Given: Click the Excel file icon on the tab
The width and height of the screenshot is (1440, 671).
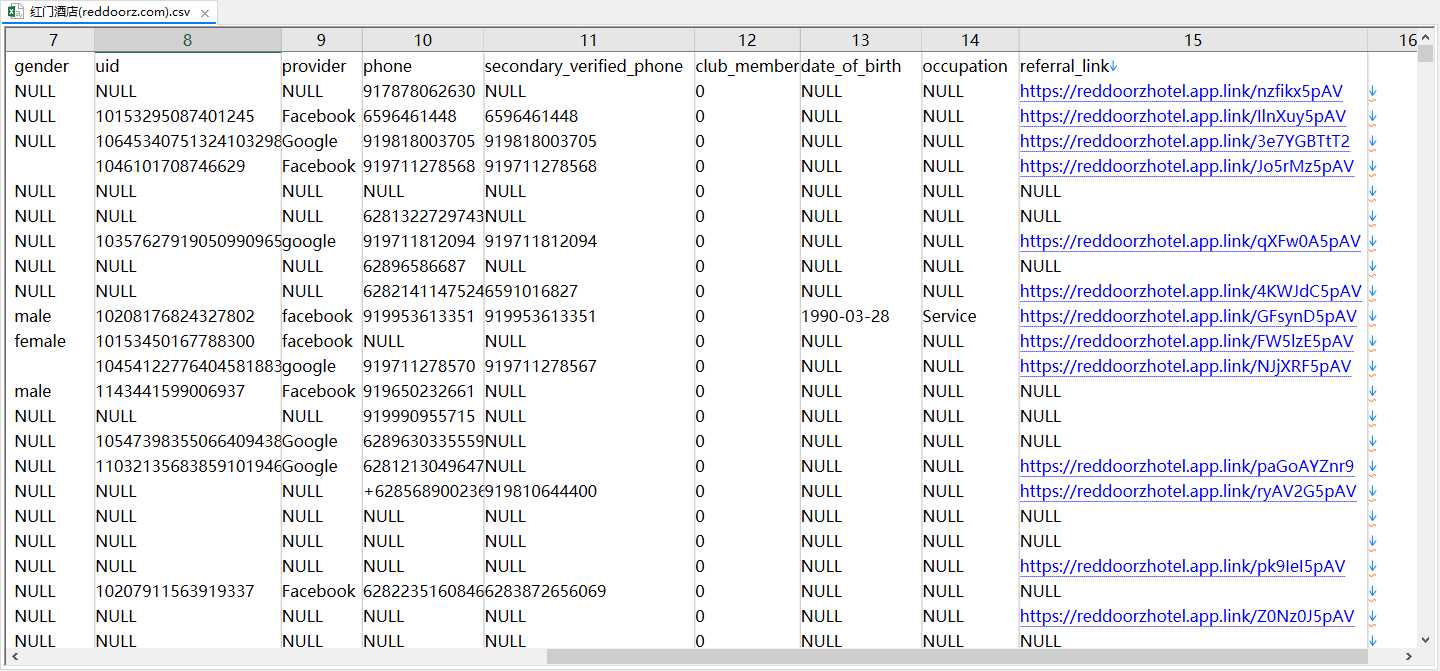Looking at the screenshot, I should (15, 13).
